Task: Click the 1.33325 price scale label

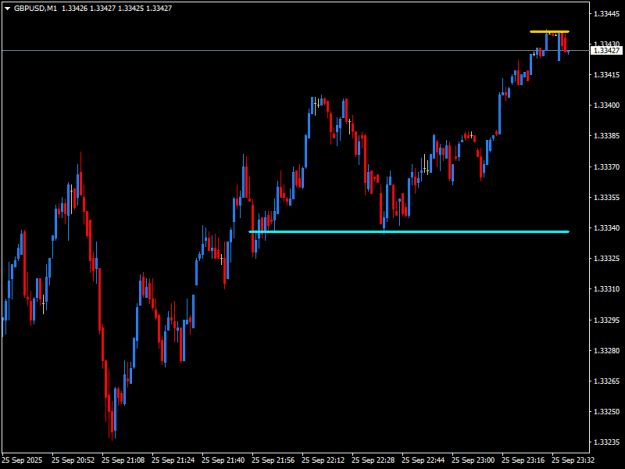Action: pos(607,259)
